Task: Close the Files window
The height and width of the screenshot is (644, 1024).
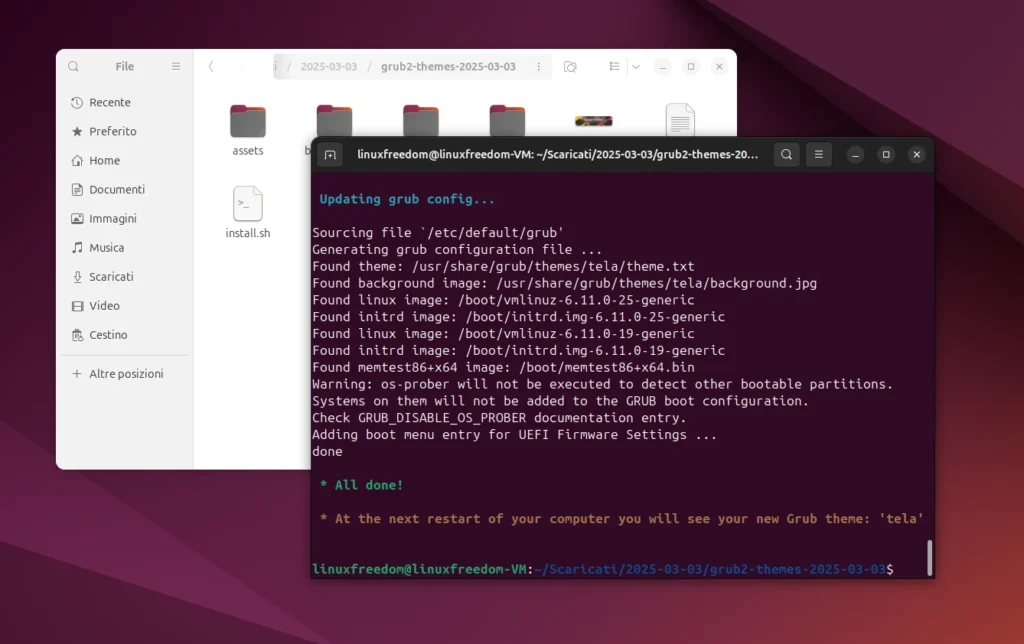Action: click(x=719, y=67)
